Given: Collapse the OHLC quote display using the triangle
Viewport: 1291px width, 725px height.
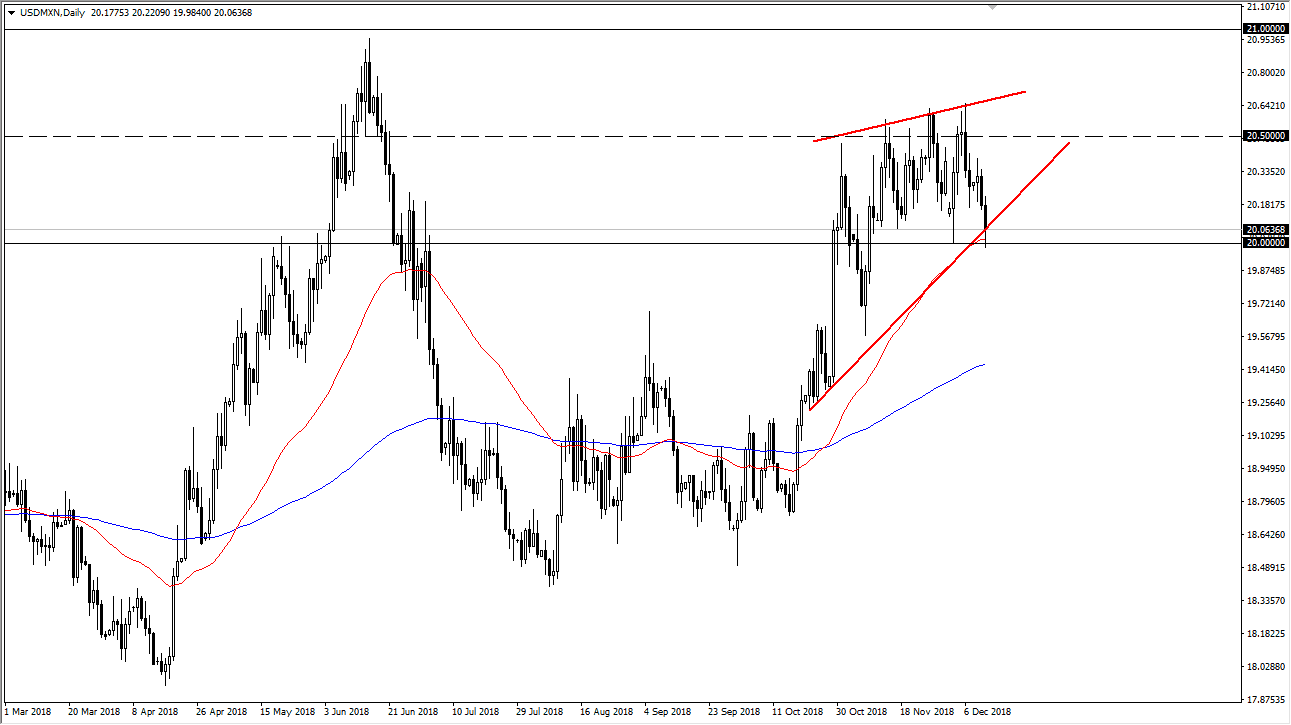Looking at the screenshot, I should coord(11,11).
